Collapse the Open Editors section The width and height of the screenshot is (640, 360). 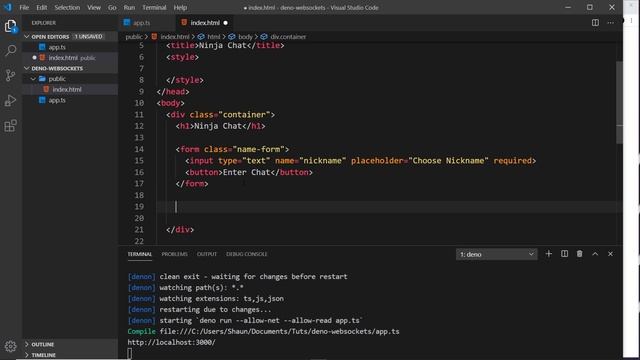[27, 37]
